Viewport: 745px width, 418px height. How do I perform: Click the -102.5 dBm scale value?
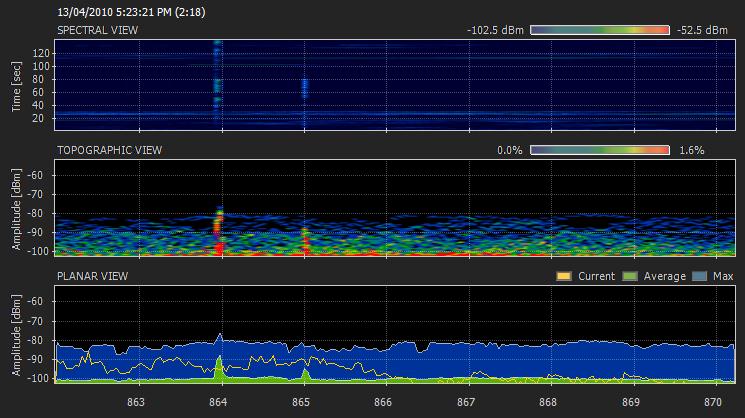(495, 30)
